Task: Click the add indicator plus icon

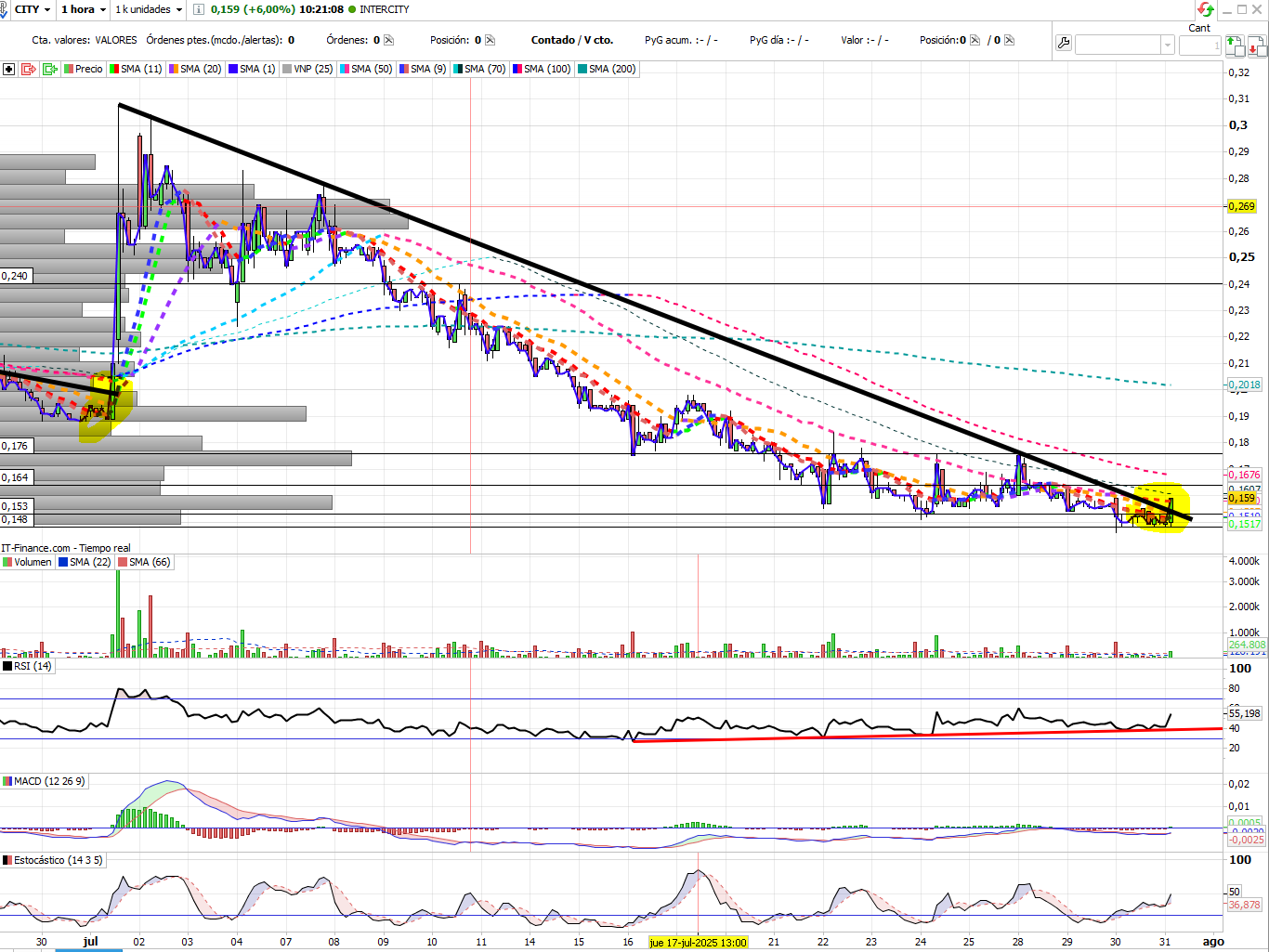Action: tap(8, 69)
